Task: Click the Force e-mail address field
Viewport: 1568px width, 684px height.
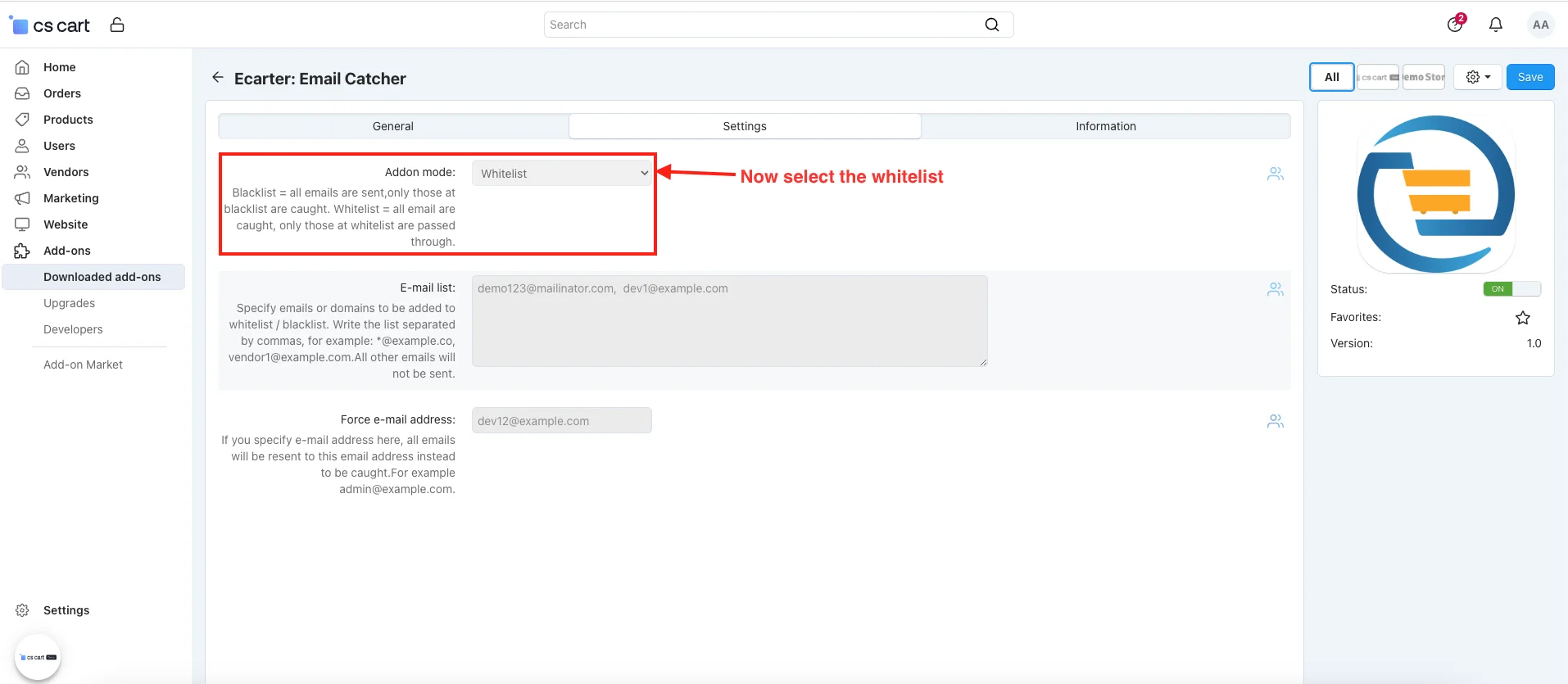Action: point(562,421)
